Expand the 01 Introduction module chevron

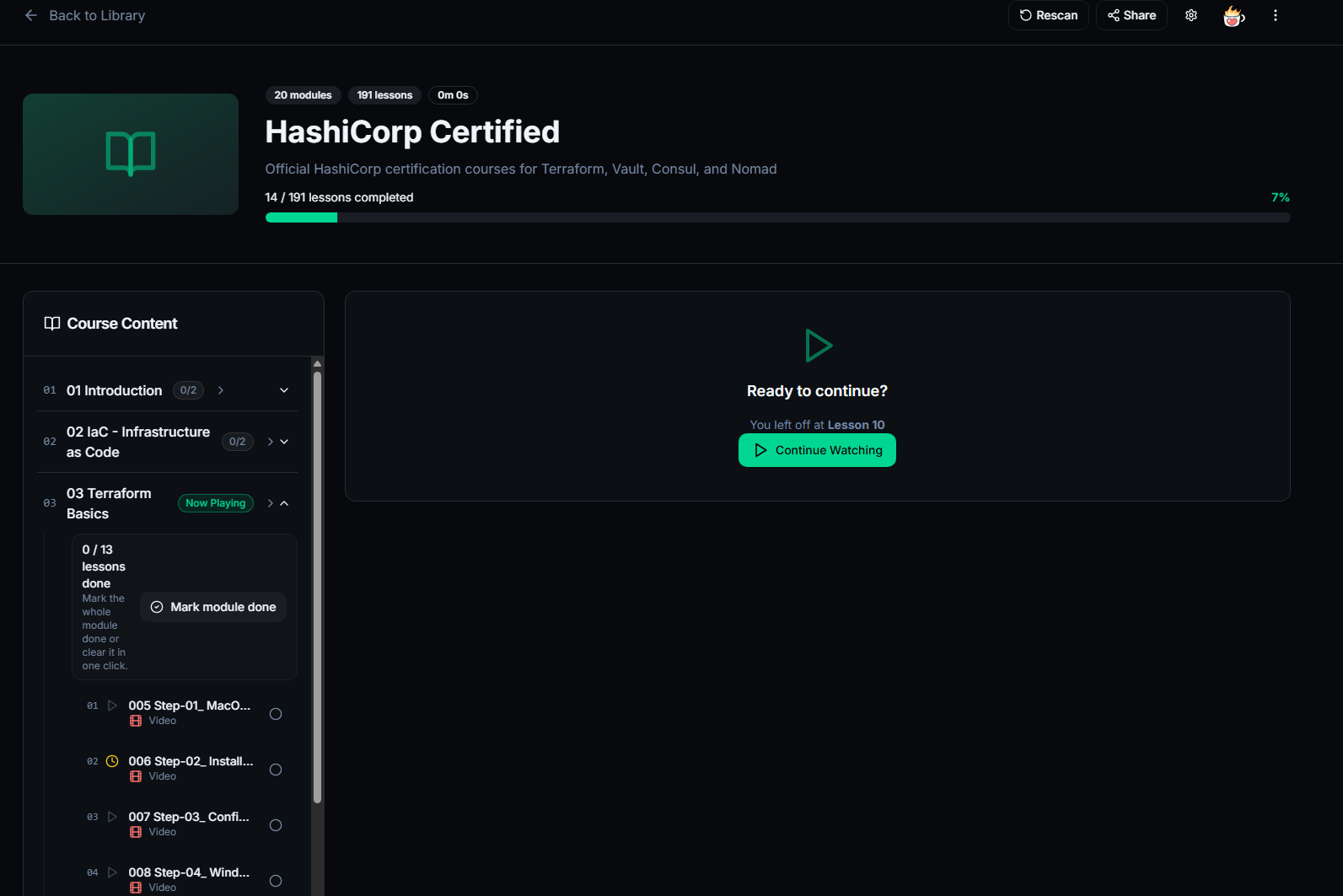click(284, 390)
